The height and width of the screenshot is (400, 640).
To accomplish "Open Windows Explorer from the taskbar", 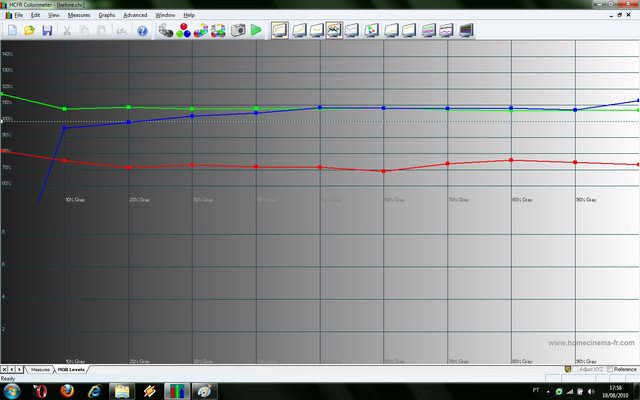I will coord(122,391).
